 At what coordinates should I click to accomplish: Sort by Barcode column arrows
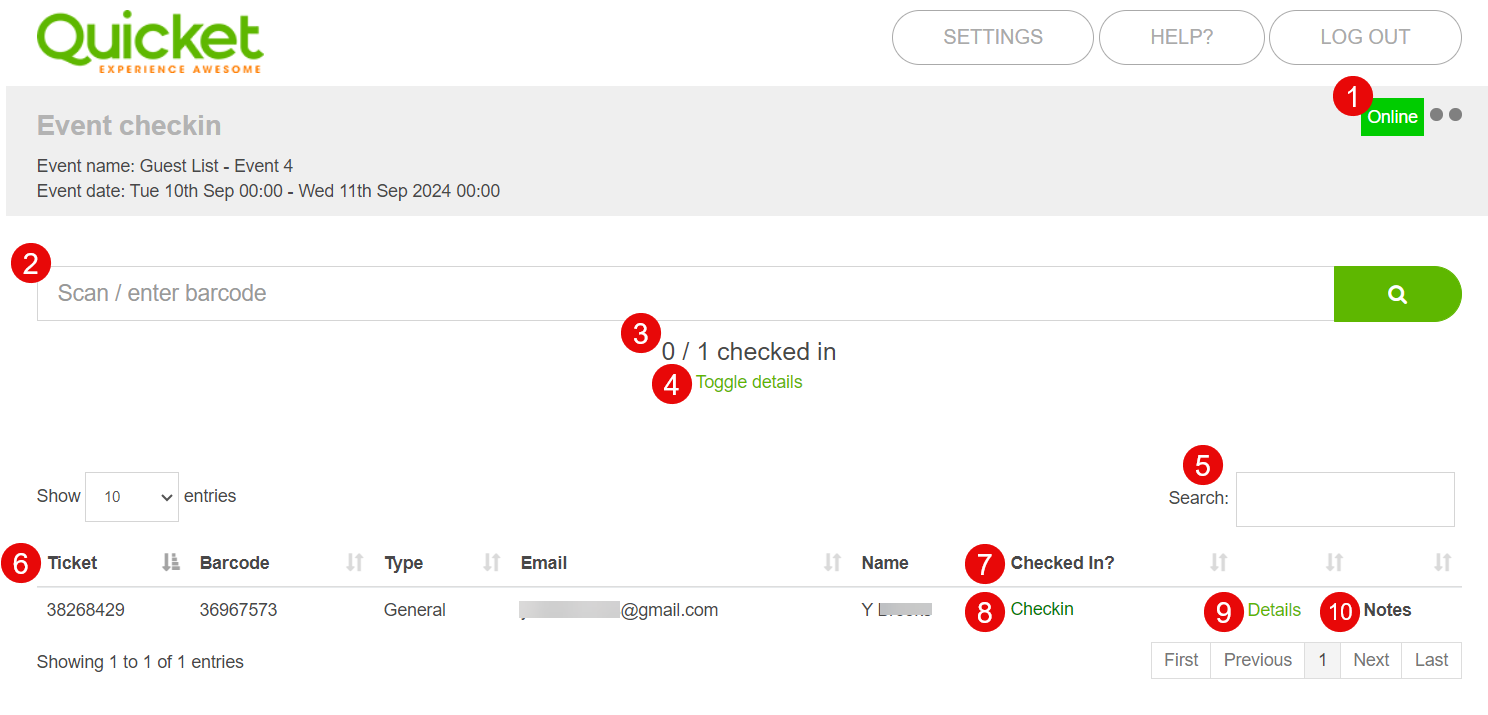point(354,563)
